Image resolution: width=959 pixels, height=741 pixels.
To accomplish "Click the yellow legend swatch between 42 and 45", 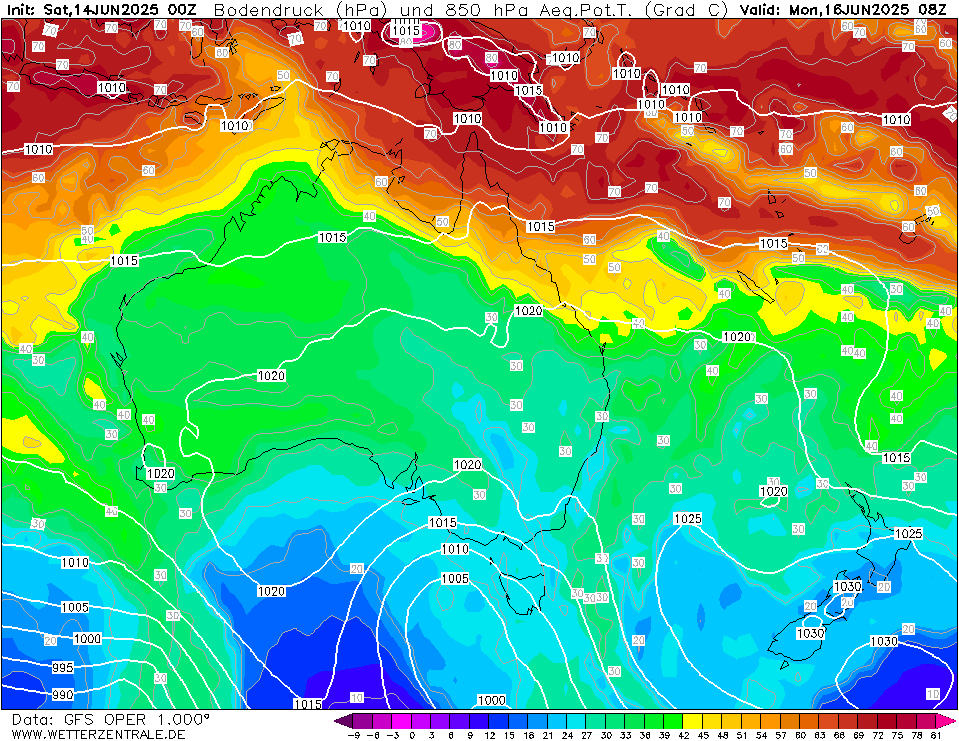I will click(693, 721).
